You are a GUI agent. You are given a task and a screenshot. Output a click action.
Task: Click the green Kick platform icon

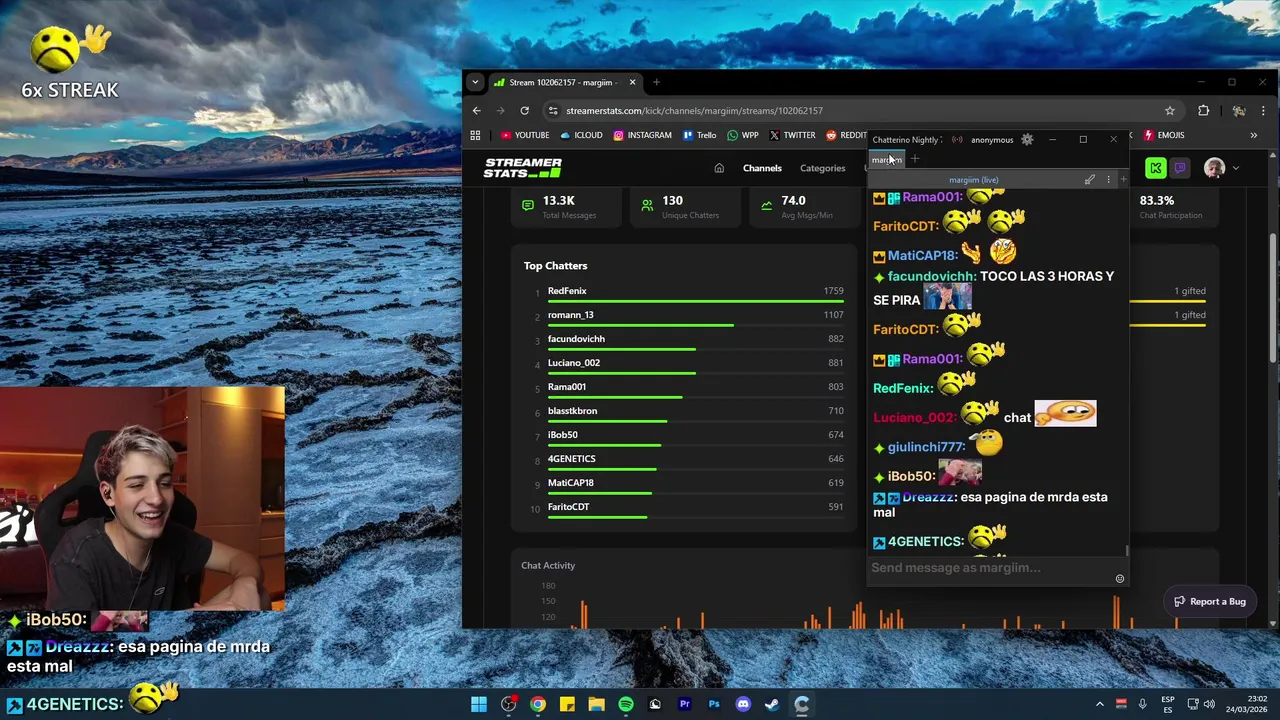click(x=1156, y=168)
